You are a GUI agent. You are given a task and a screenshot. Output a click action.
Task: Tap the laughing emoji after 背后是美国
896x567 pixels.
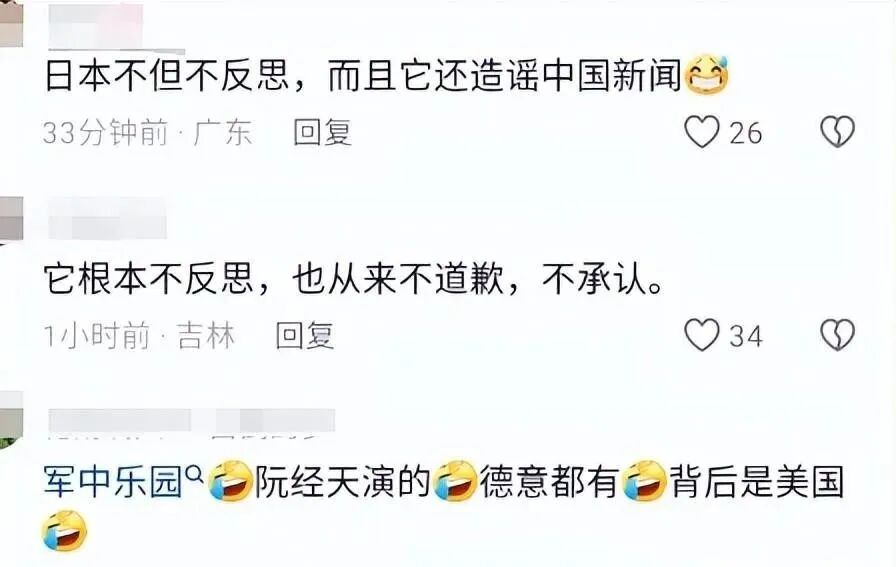point(65,532)
